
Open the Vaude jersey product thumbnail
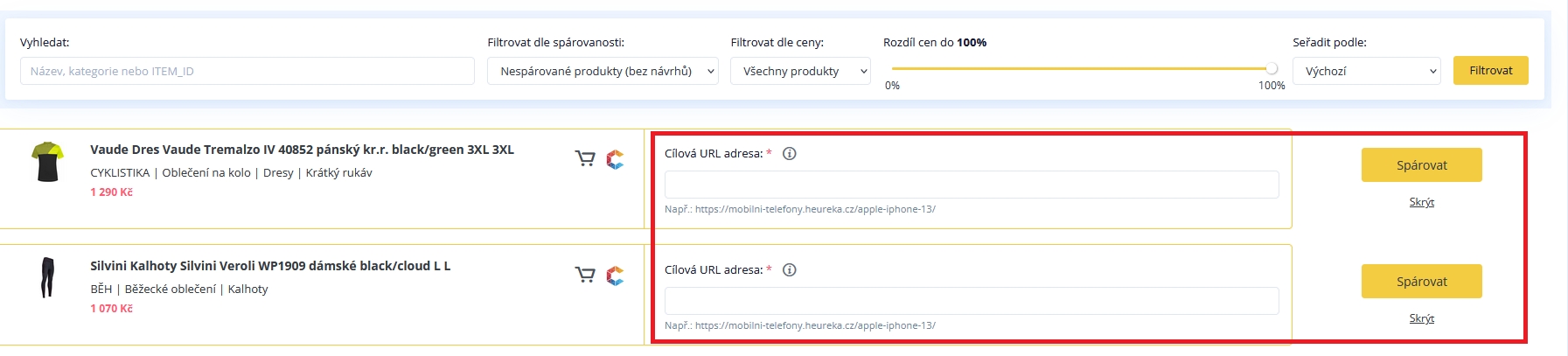tap(47, 162)
